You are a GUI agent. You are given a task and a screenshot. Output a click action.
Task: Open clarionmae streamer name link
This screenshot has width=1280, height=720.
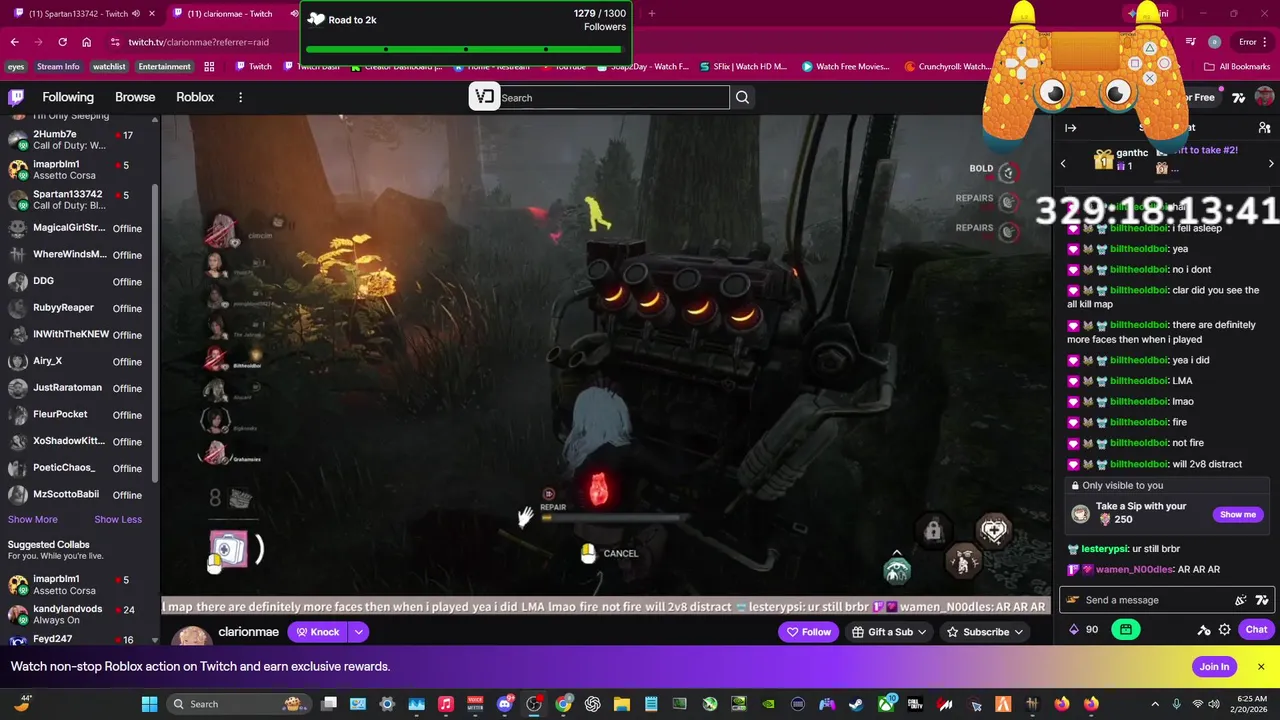[x=248, y=632]
